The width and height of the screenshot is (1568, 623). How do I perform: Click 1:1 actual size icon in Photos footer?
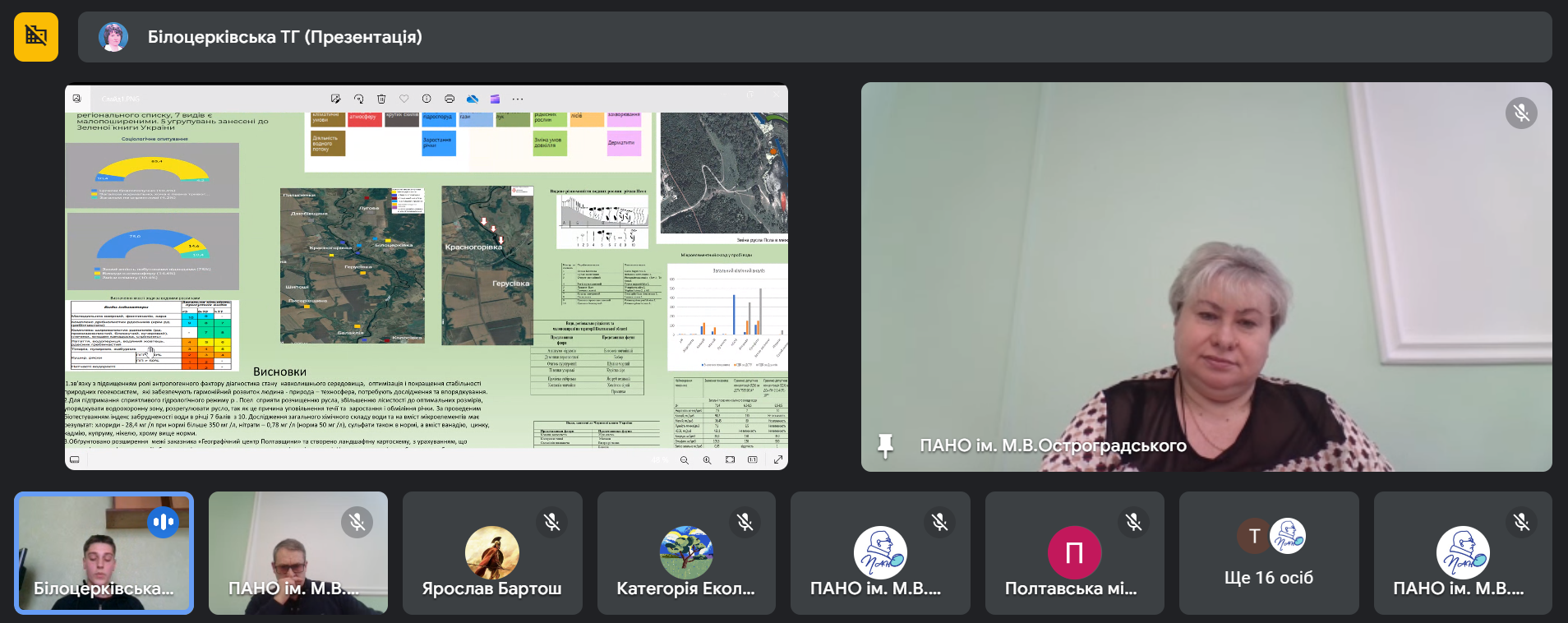click(x=752, y=459)
